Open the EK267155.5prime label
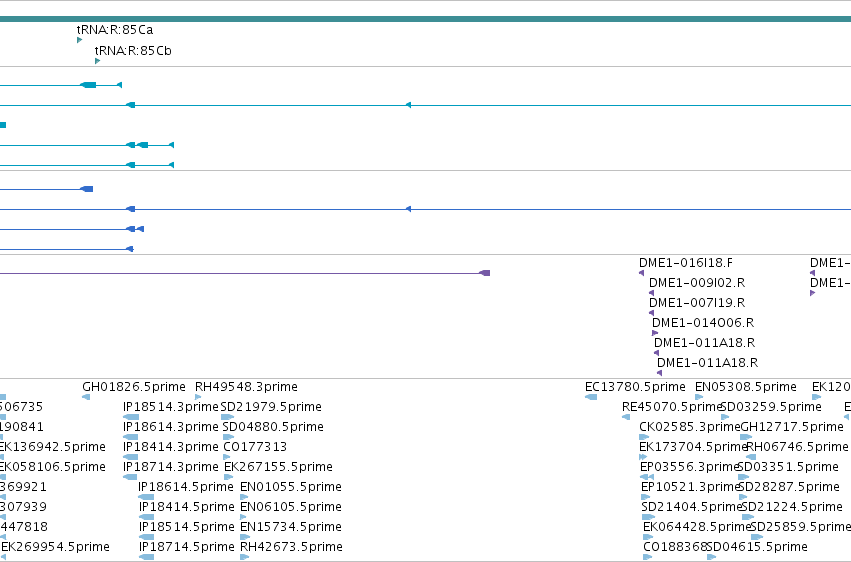 278,467
